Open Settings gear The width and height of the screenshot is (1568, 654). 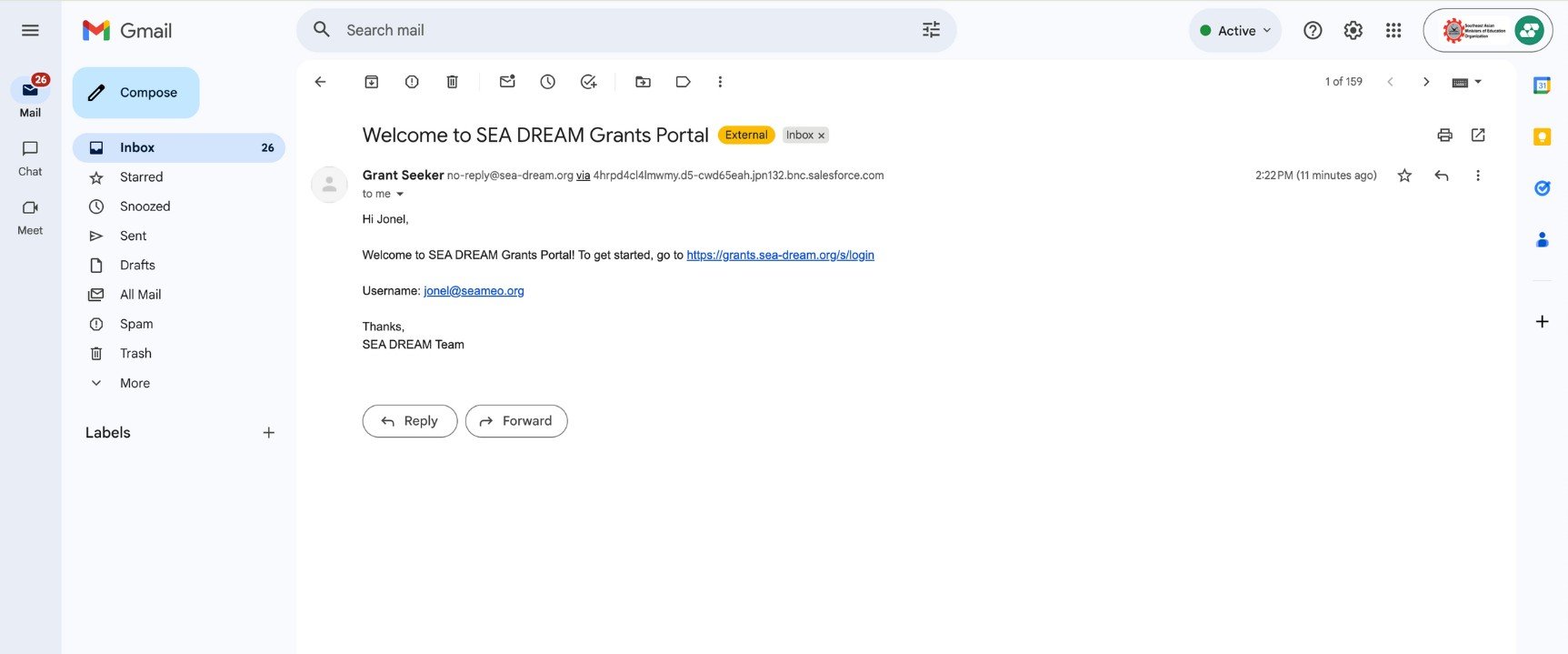coord(1353,30)
